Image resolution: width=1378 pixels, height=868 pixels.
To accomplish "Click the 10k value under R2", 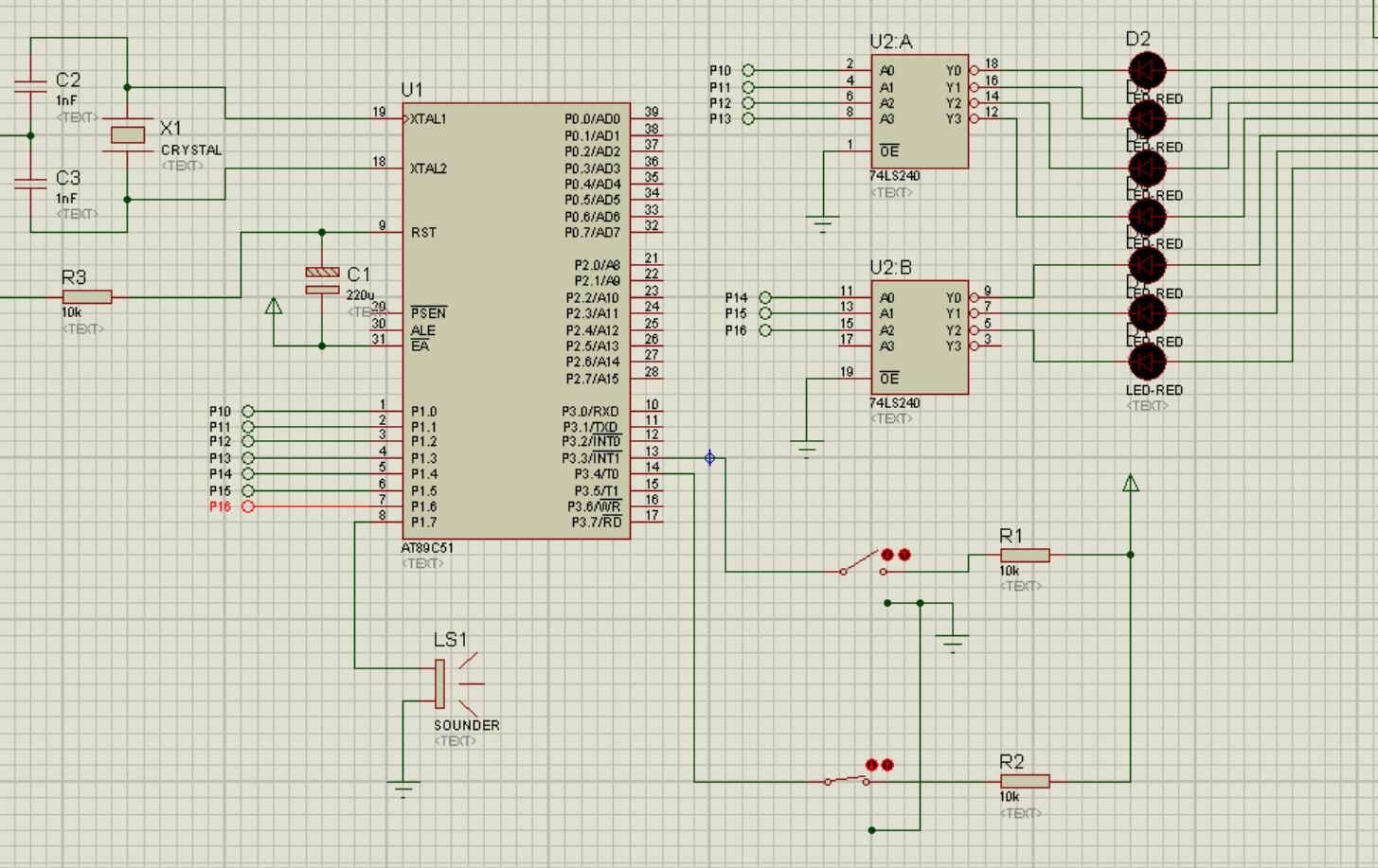I will (x=1010, y=797).
